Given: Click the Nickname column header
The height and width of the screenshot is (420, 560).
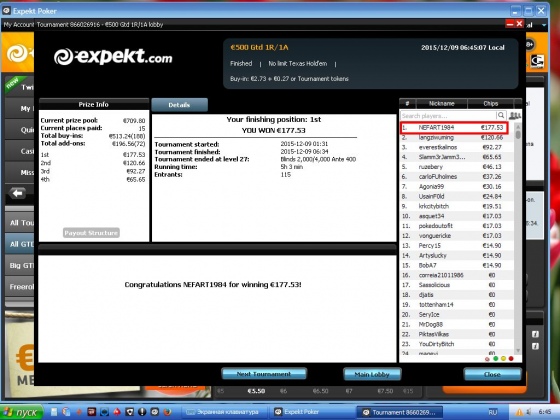Looking at the screenshot, I should 441,104.
